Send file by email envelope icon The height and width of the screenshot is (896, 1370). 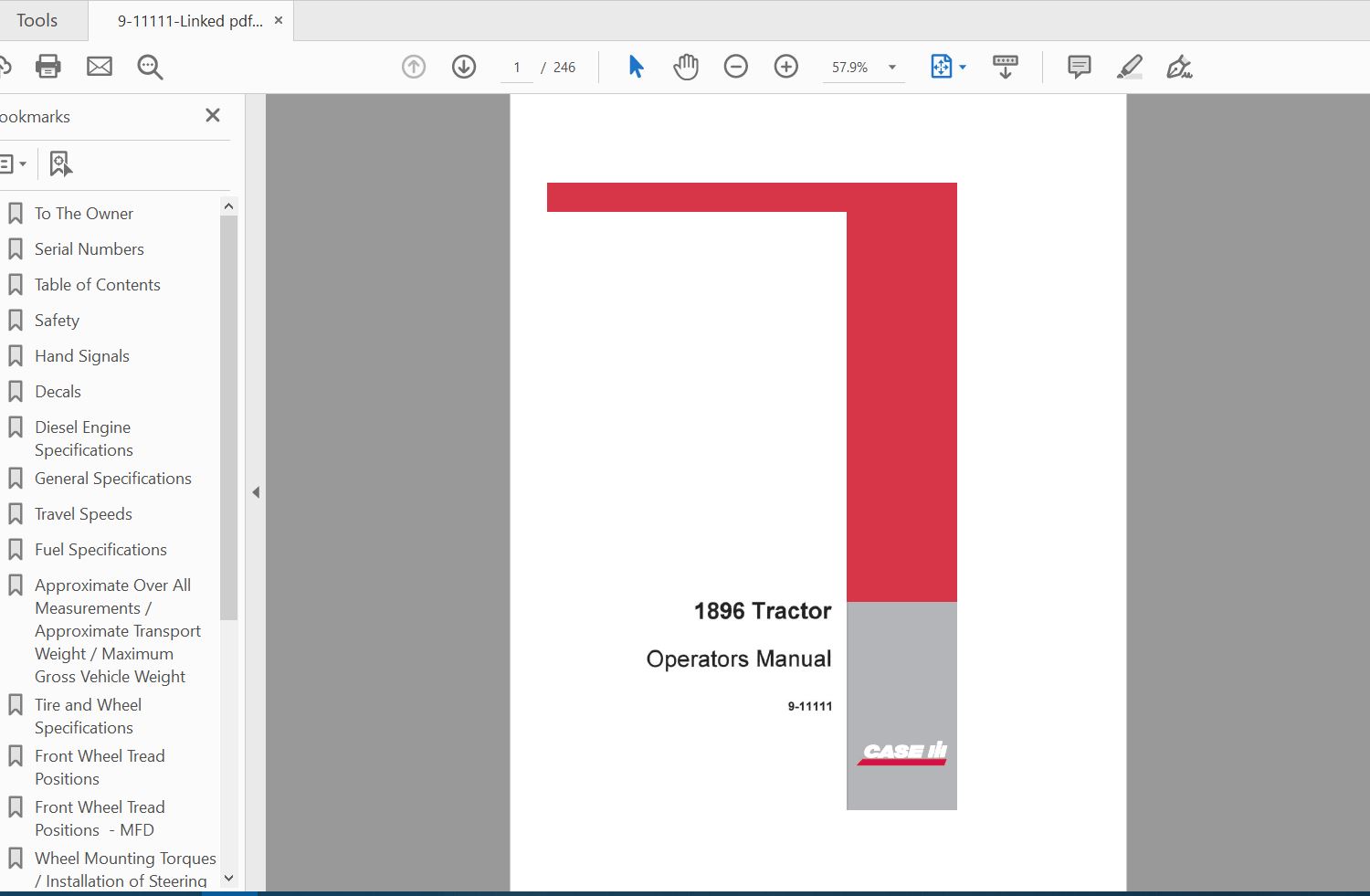click(100, 66)
